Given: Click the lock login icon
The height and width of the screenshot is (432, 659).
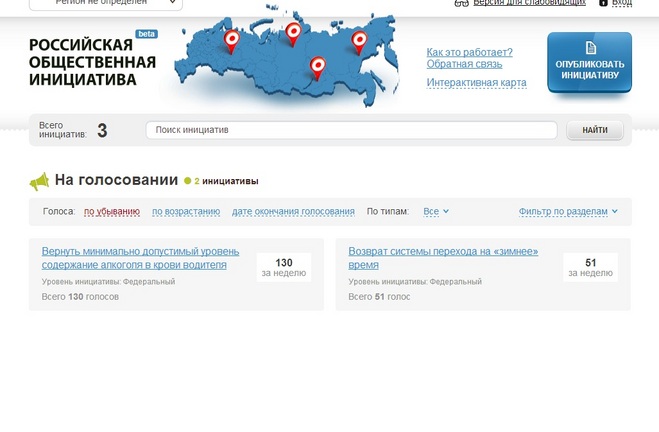Looking at the screenshot, I should coord(603,3).
